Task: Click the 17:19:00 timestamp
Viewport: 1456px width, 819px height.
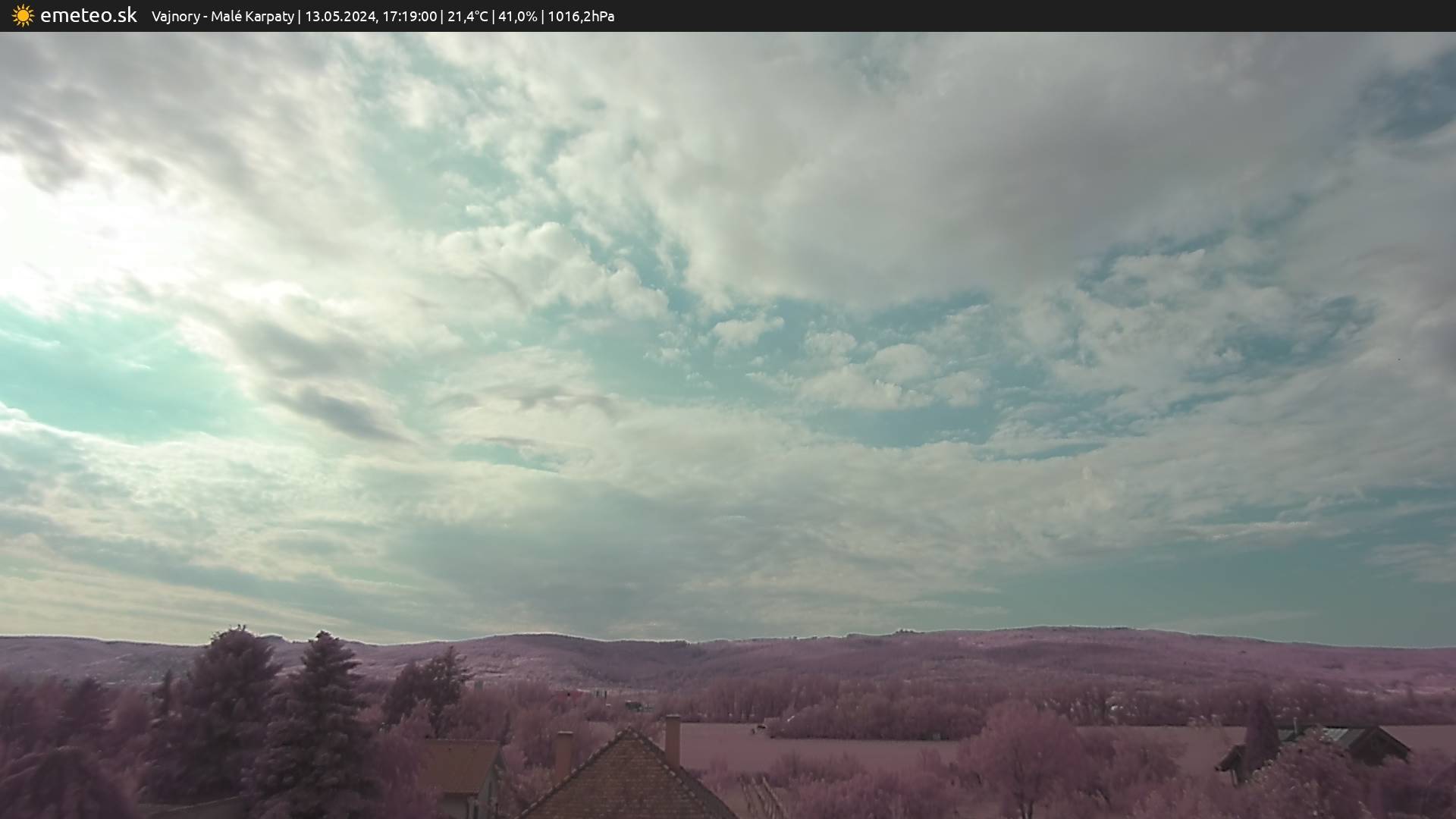Action: click(409, 16)
